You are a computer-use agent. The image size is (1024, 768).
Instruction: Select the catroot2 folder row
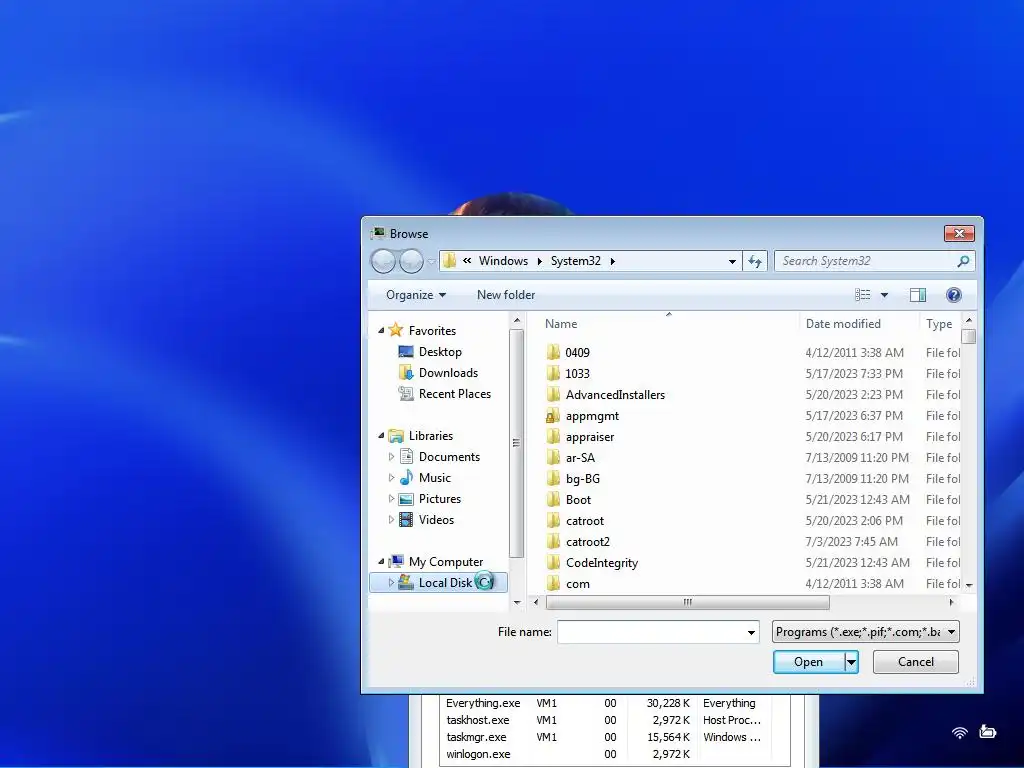click(751, 542)
